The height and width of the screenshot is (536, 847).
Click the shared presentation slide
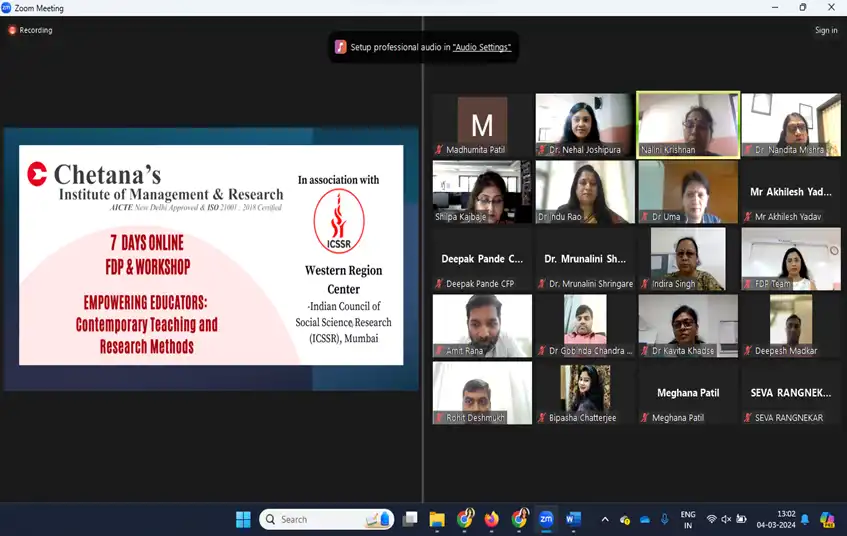pyautogui.click(x=211, y=255)
